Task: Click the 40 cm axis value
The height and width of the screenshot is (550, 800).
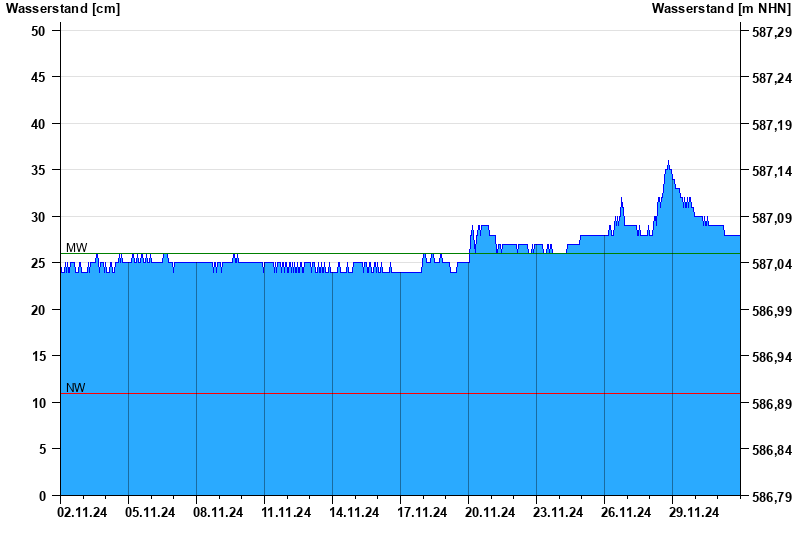Action: tap(38, 124)
